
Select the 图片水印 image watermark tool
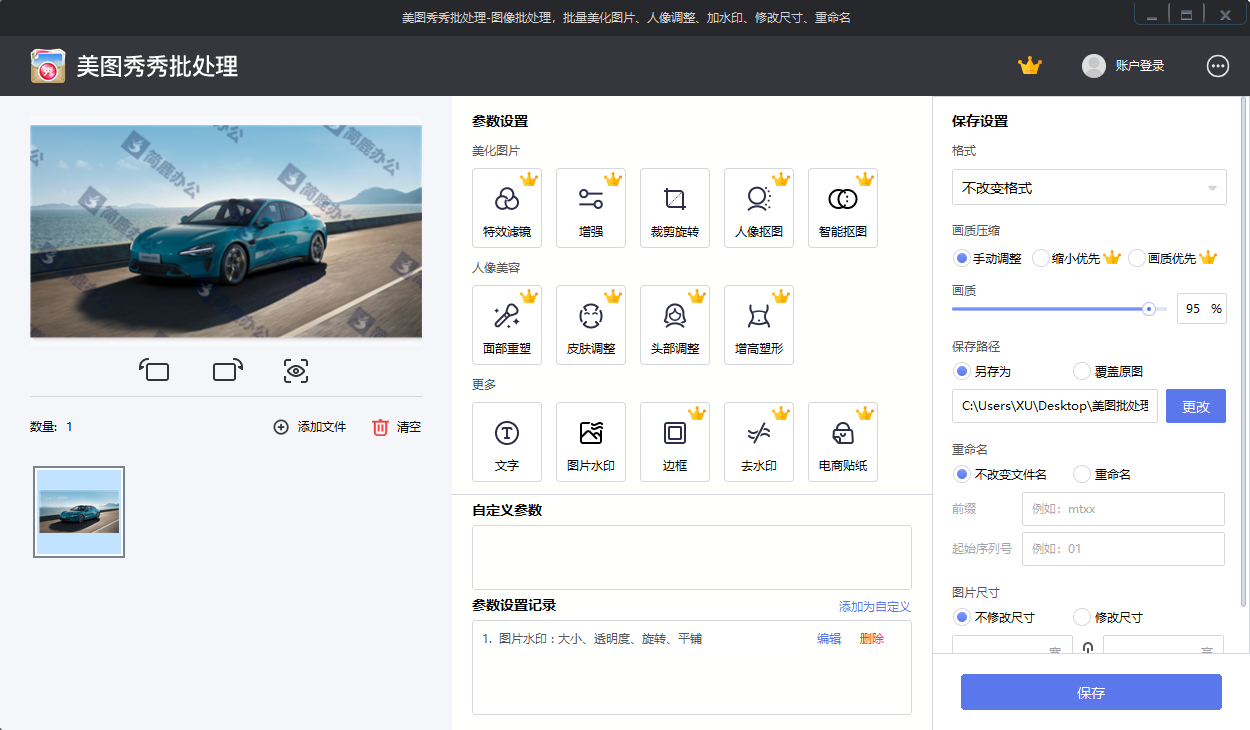click(591, 442)
